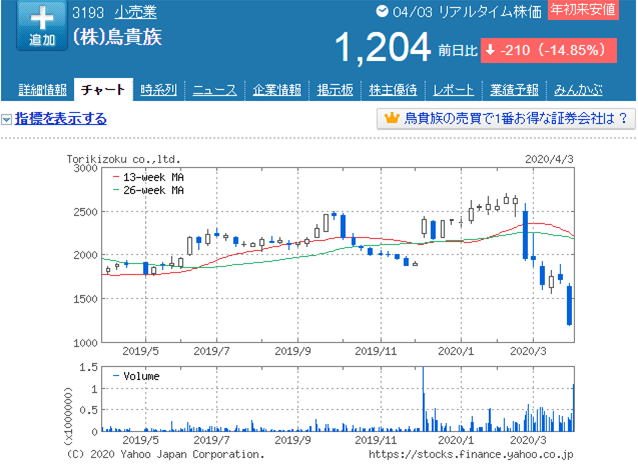Click the 26-week MA legend entry
638x464 pixels.
[x=148, y=190]
